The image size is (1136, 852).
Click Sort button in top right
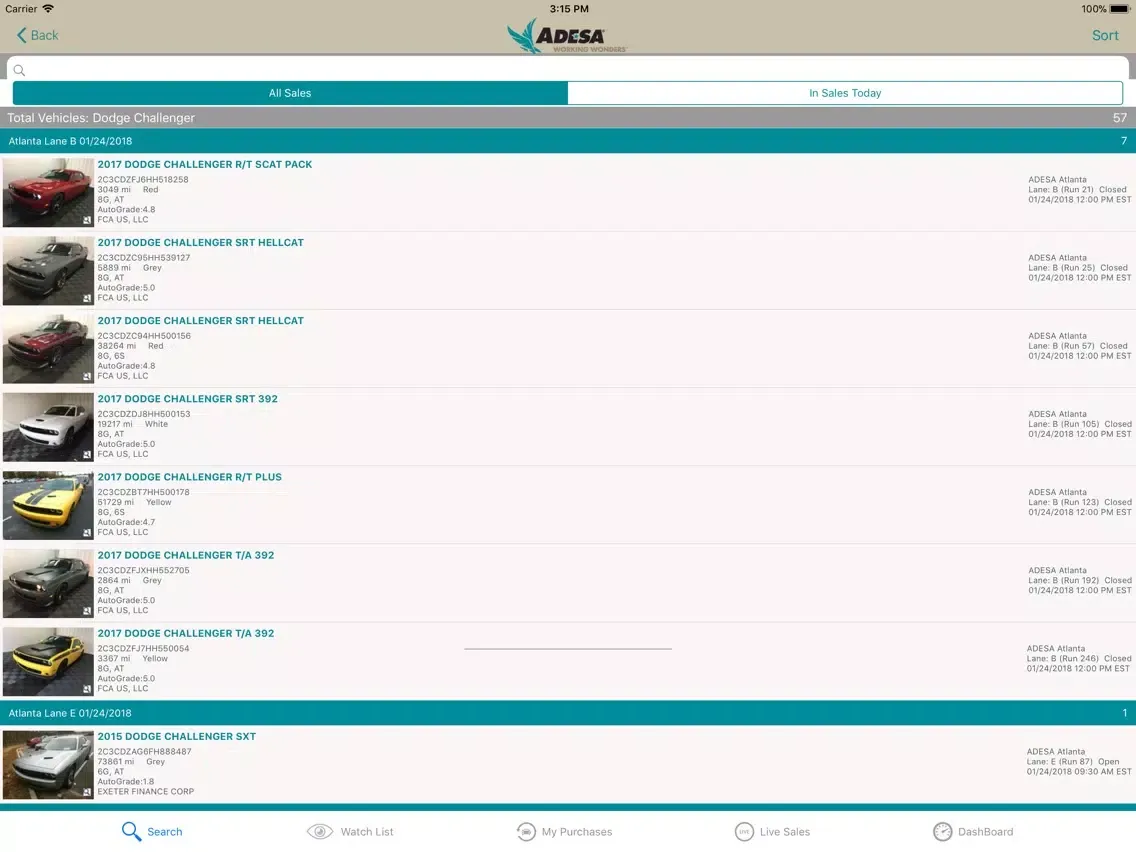(x=1105, y=35)
